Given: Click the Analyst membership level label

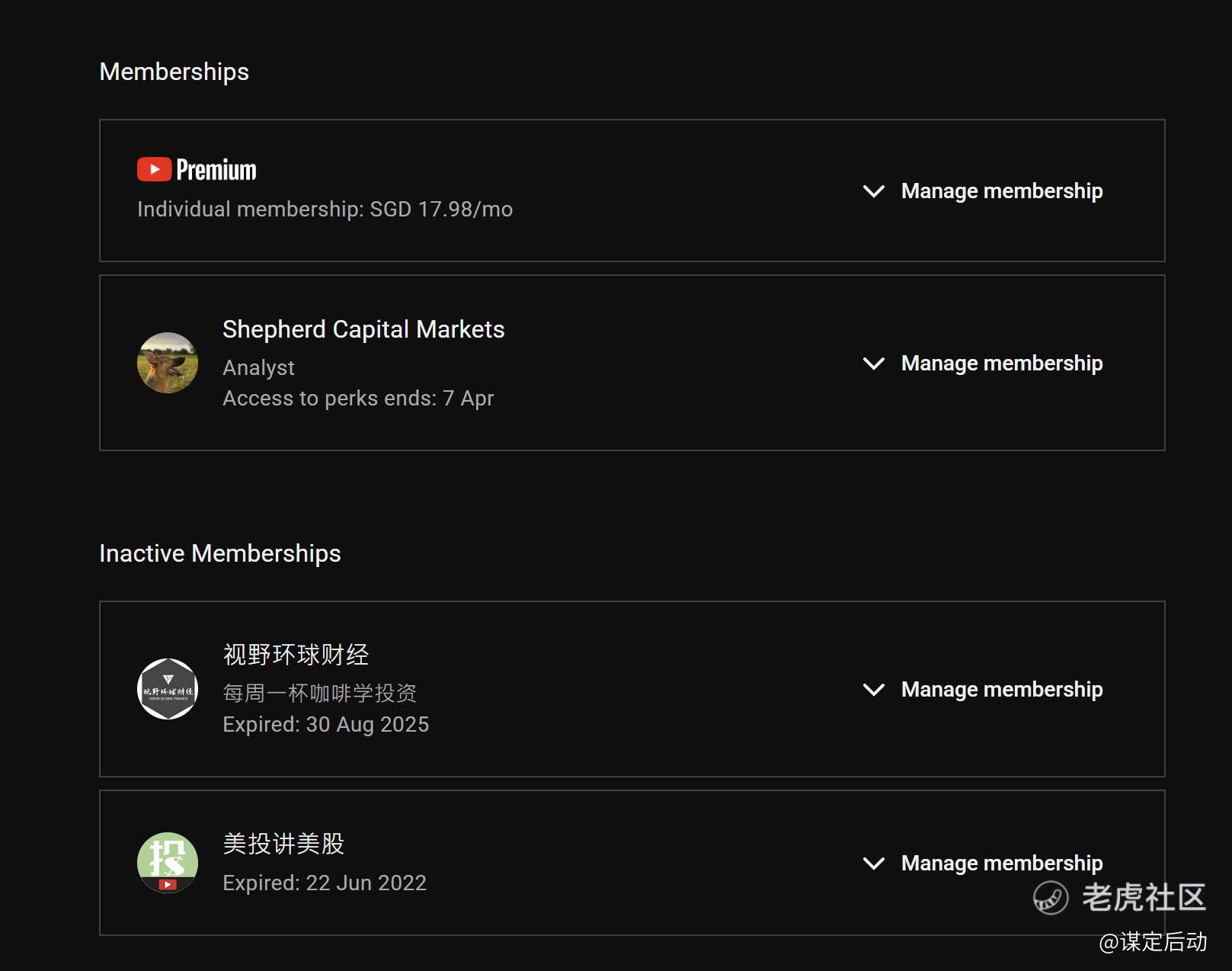Looking at the screenshot, I should [x=258, y=367].
